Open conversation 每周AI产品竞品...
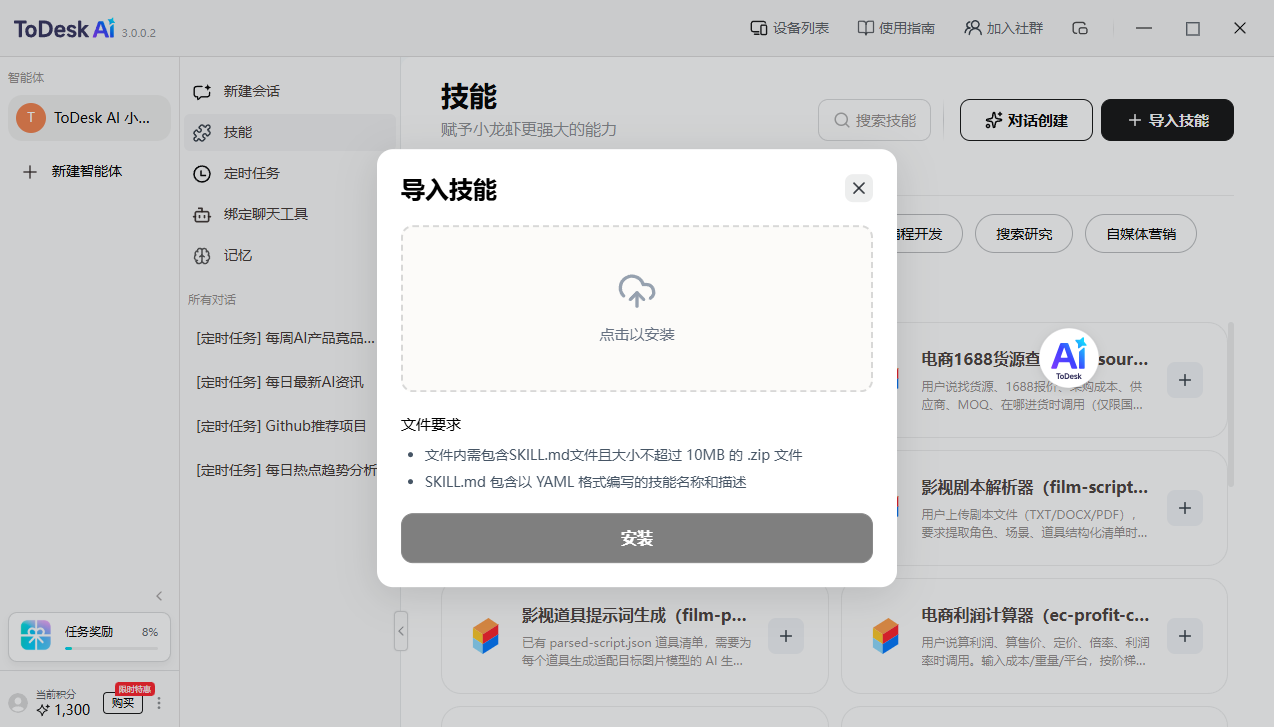Screen dimensions: 1274x727 point(286,338)
